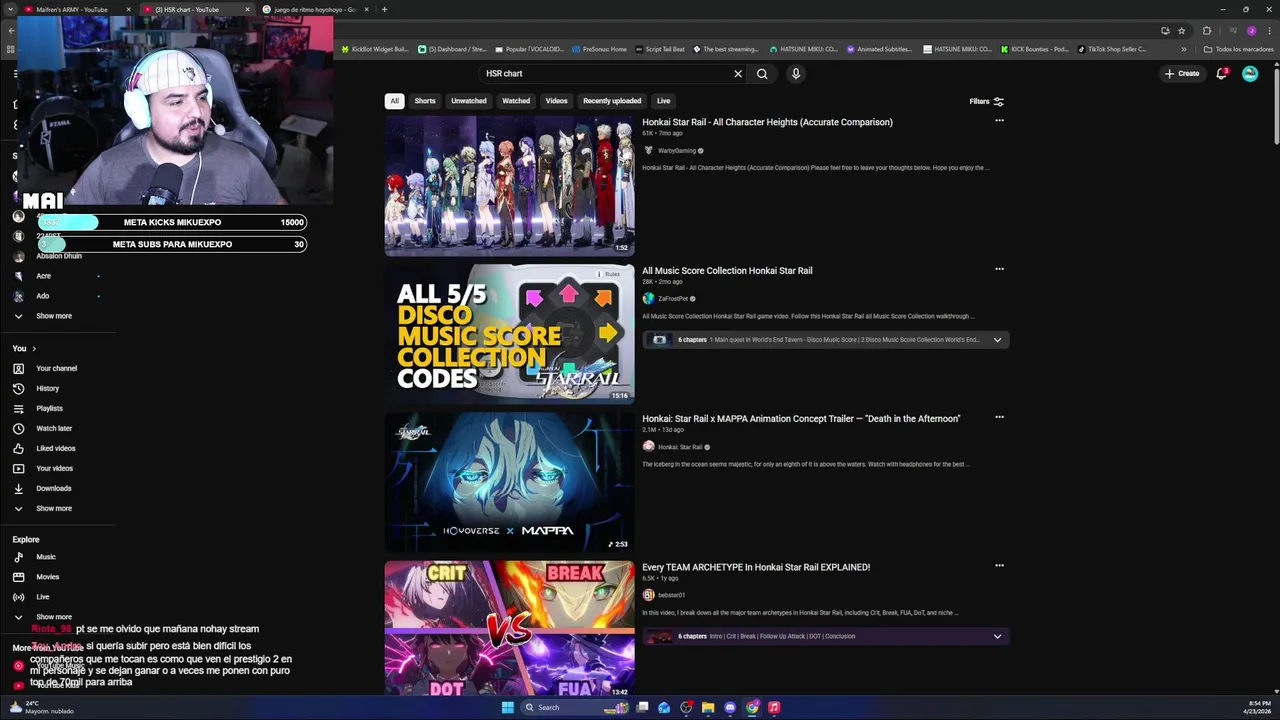Open Watch later in the sidebar
The image size is (1280, 720).
point(54,428)
